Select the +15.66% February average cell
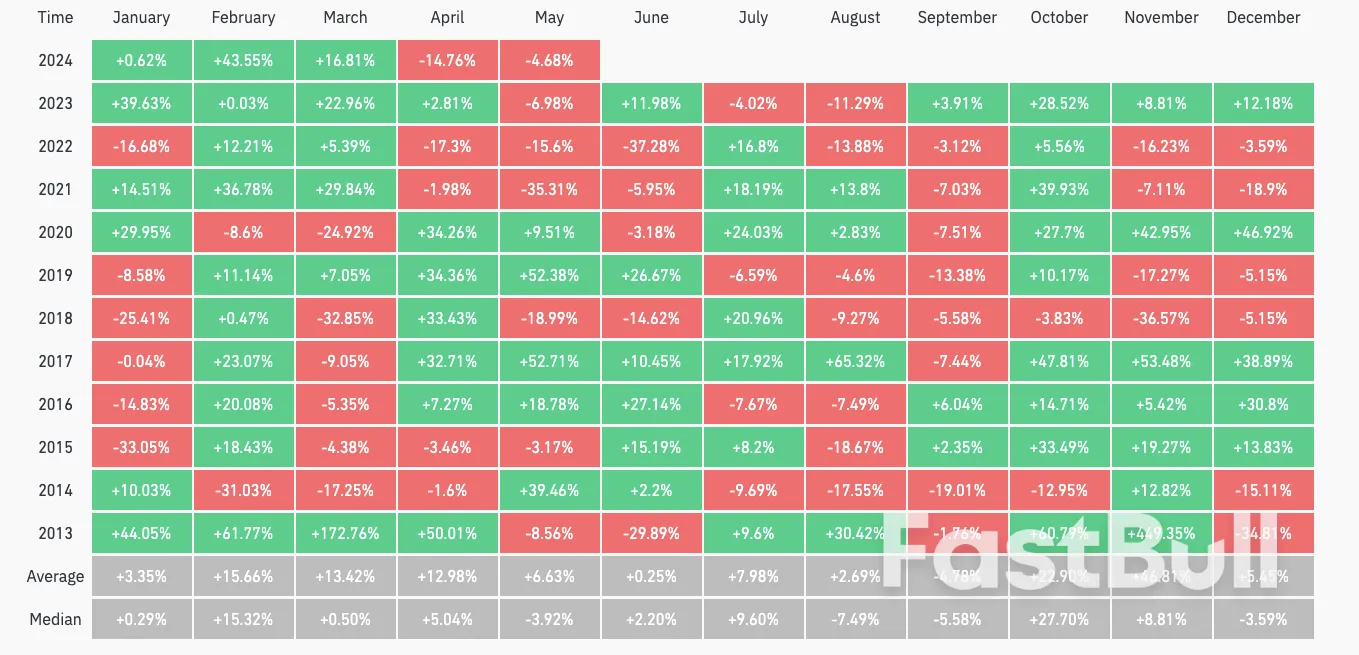The width and height of the screenshot is (1359, 655). [244, 577]
